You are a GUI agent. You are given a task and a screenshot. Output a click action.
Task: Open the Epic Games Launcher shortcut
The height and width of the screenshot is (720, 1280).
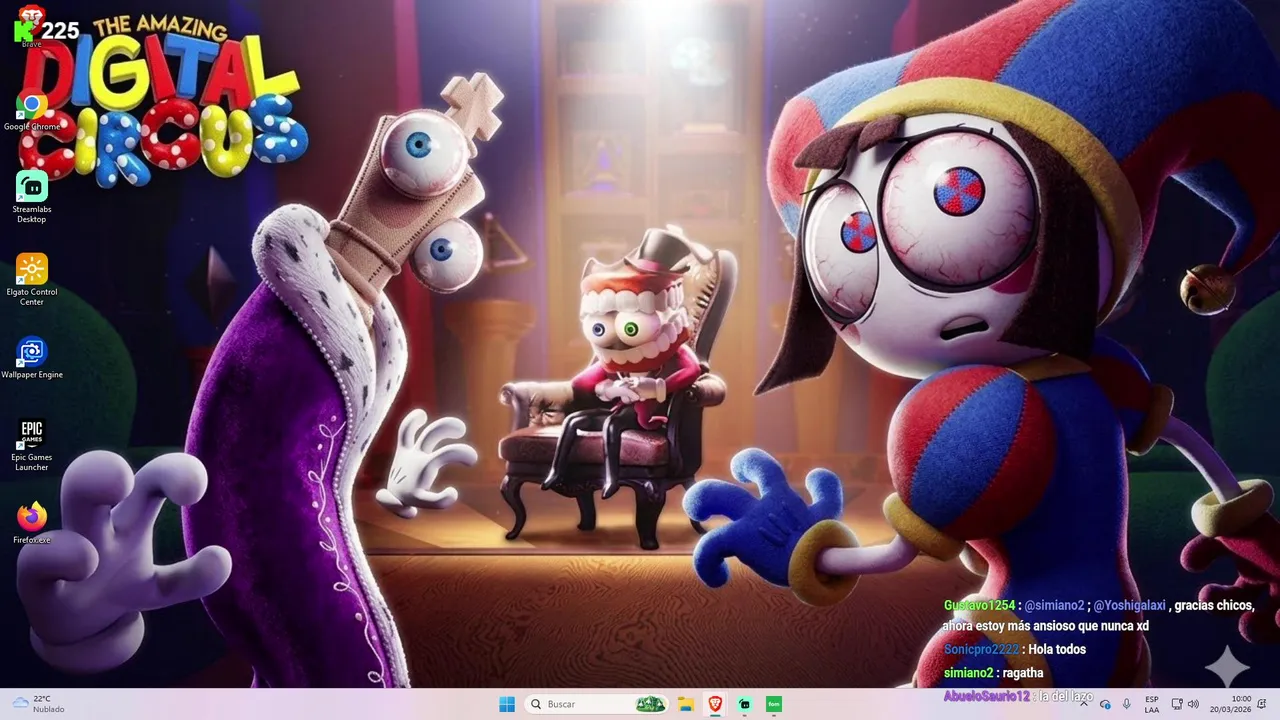[32, 445]
